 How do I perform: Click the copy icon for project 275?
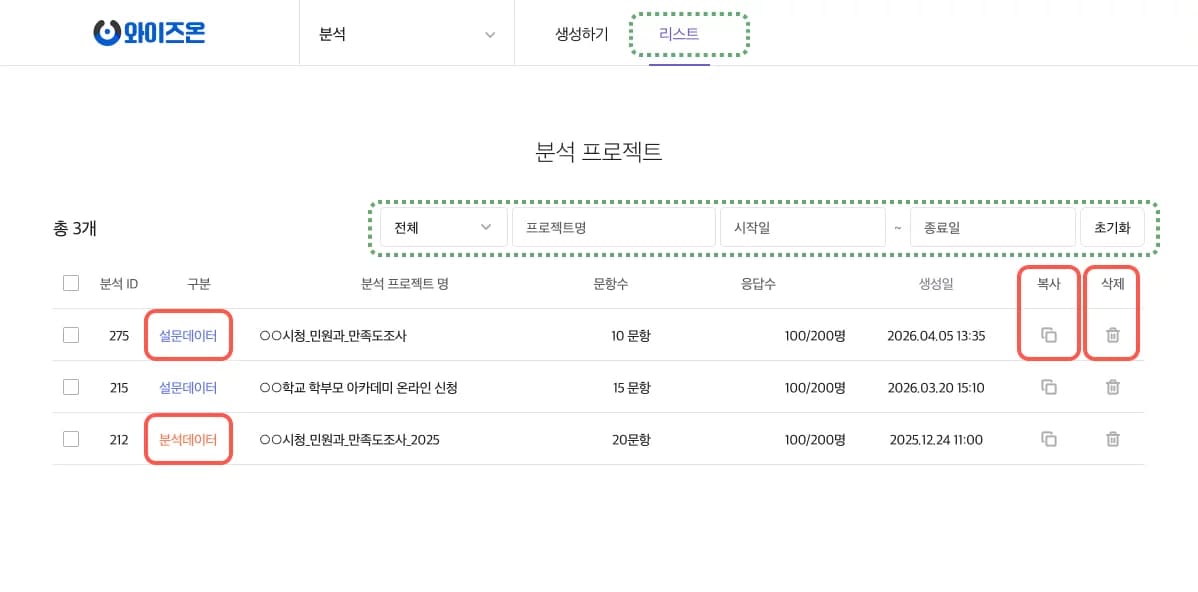point(1048,335)
